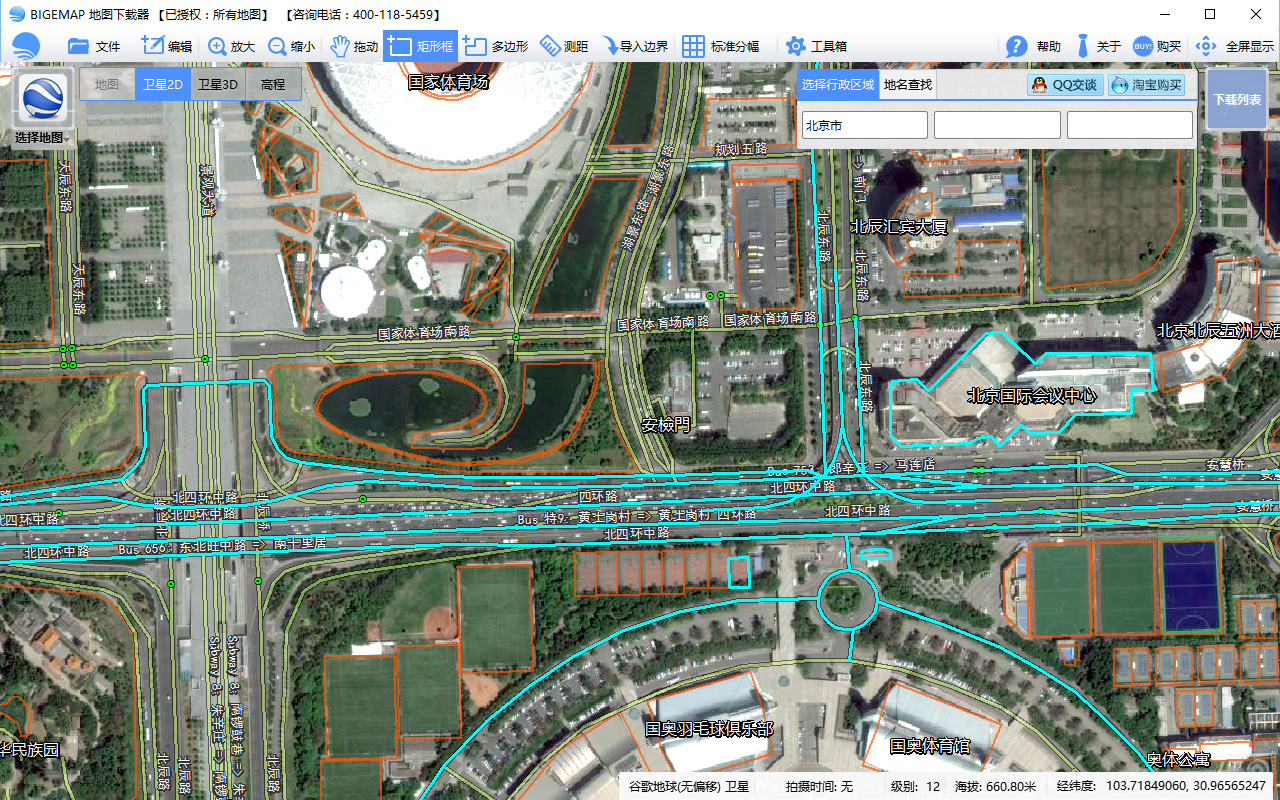Click the 放大 zoom-in tool
This screenshot has width=1280, height=800.
(231, 46)
